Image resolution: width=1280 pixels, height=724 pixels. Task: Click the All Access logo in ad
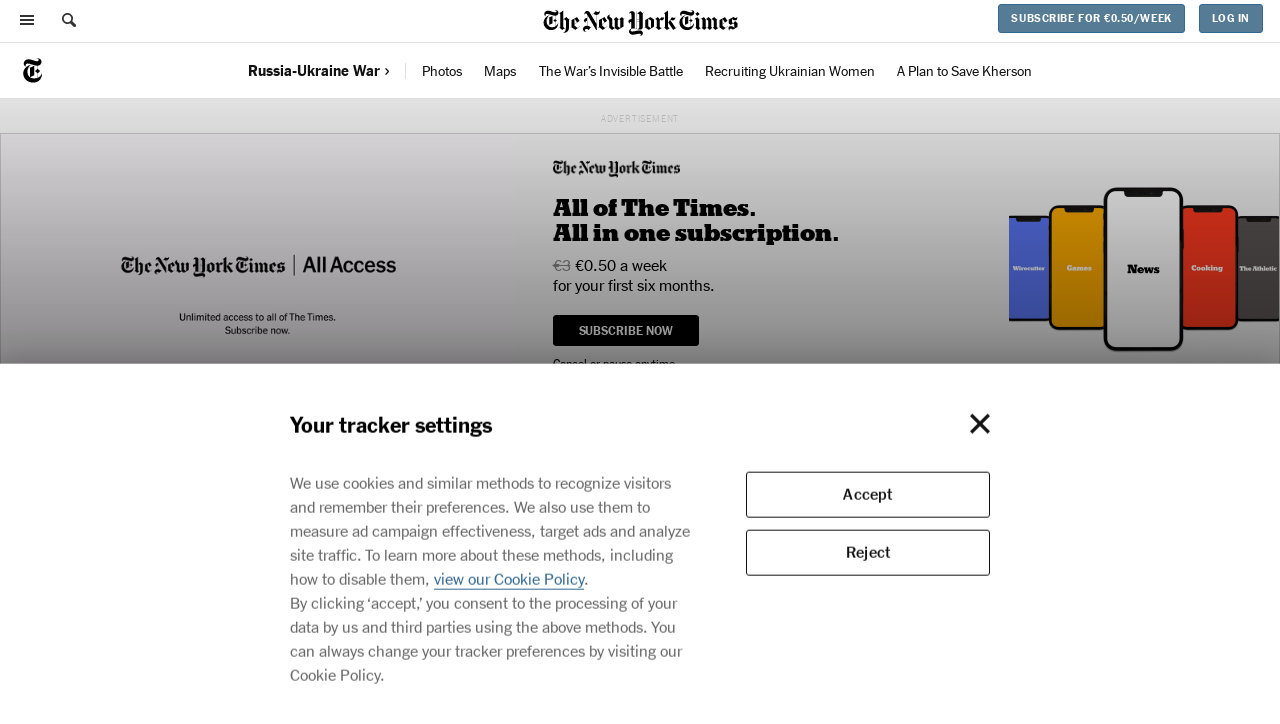258,265
